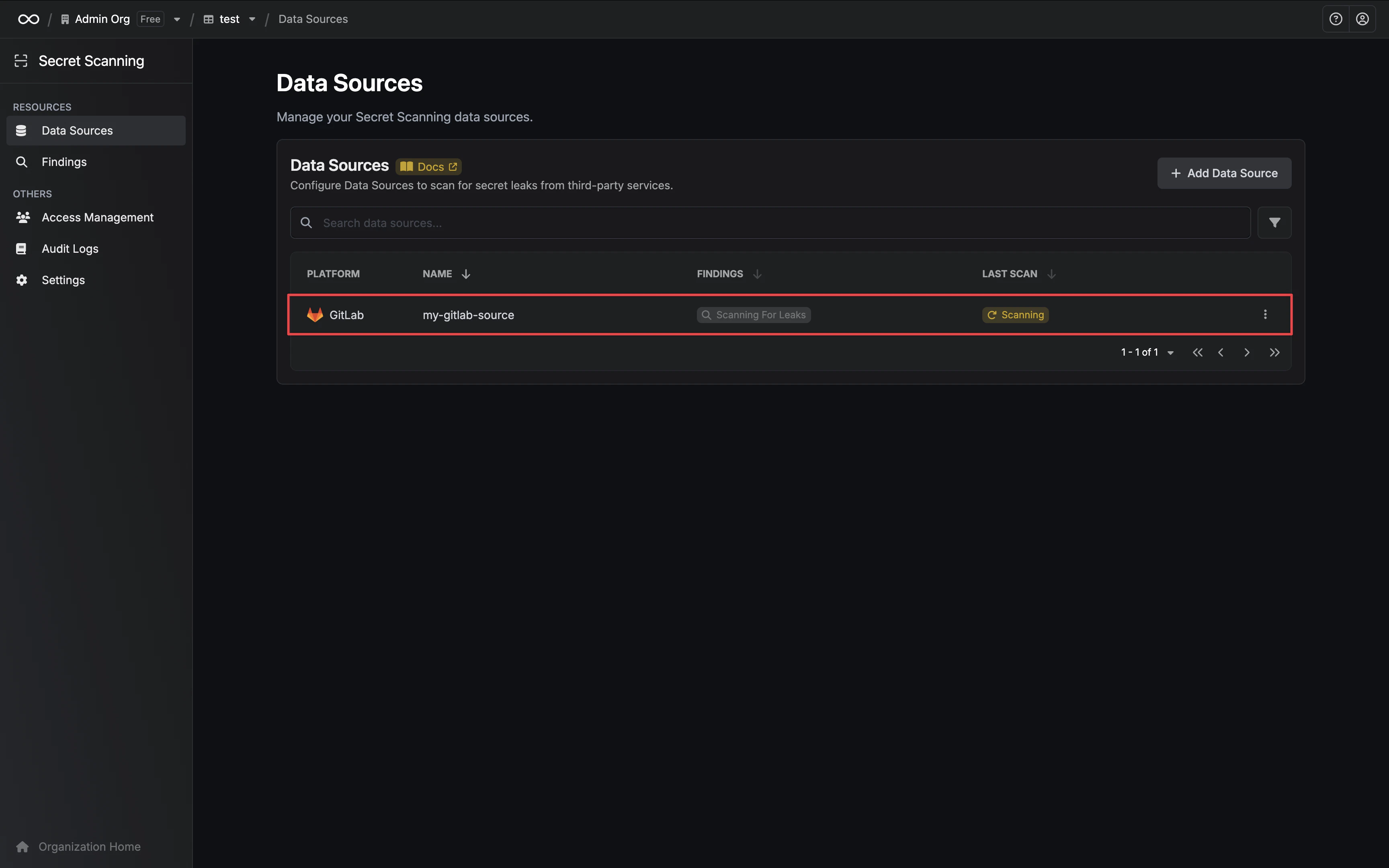The width and height of the screenshot is (1389, 868).
Task: Click the Admin Org breadcrumb
Action: 102,19
